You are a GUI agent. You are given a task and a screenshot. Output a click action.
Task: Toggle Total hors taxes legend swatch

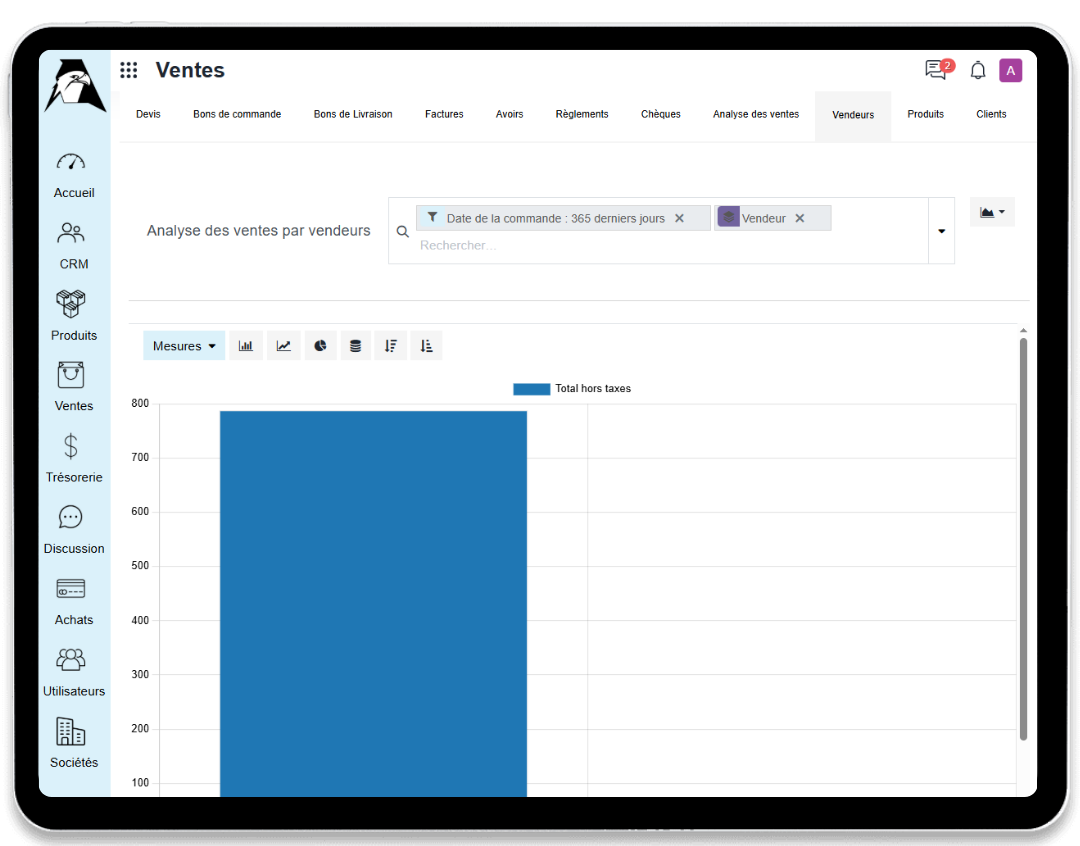pos(532,389)
